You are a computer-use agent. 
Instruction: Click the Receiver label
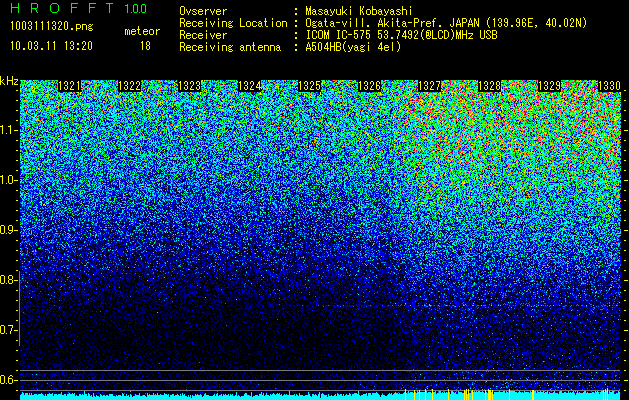203,35
